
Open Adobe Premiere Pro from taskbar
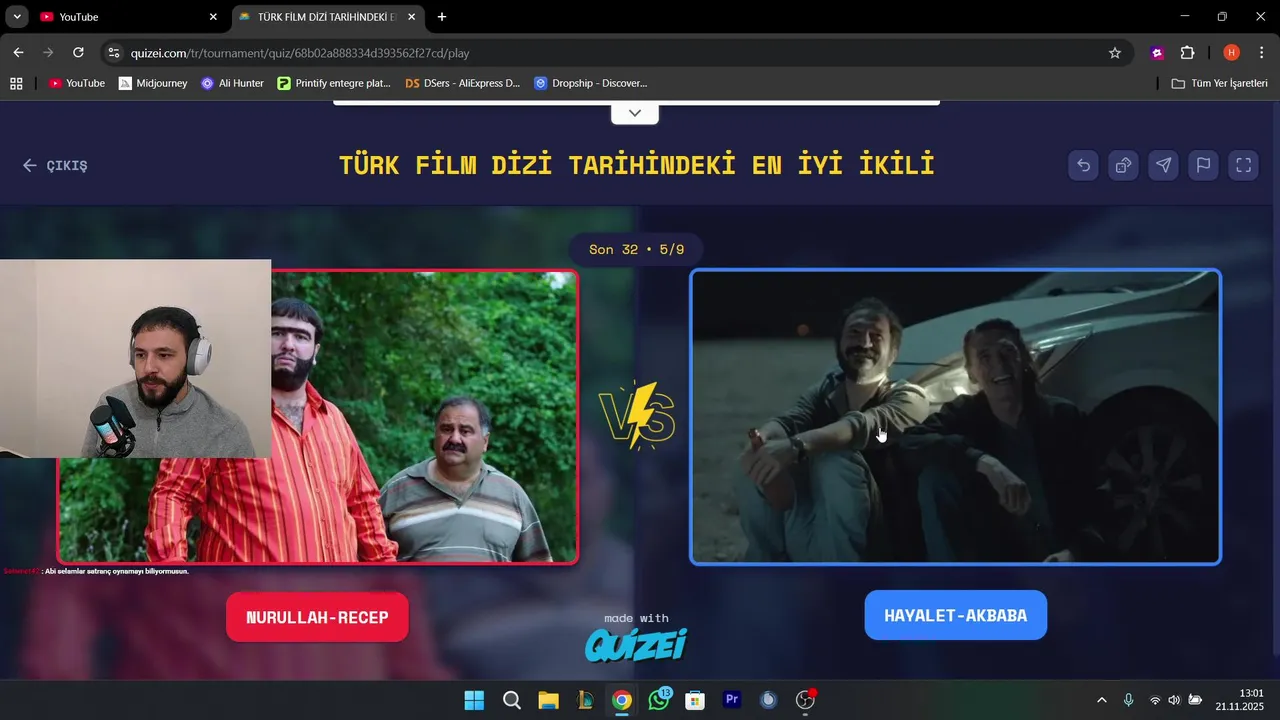pyautogui.click(x=732, y=700)
